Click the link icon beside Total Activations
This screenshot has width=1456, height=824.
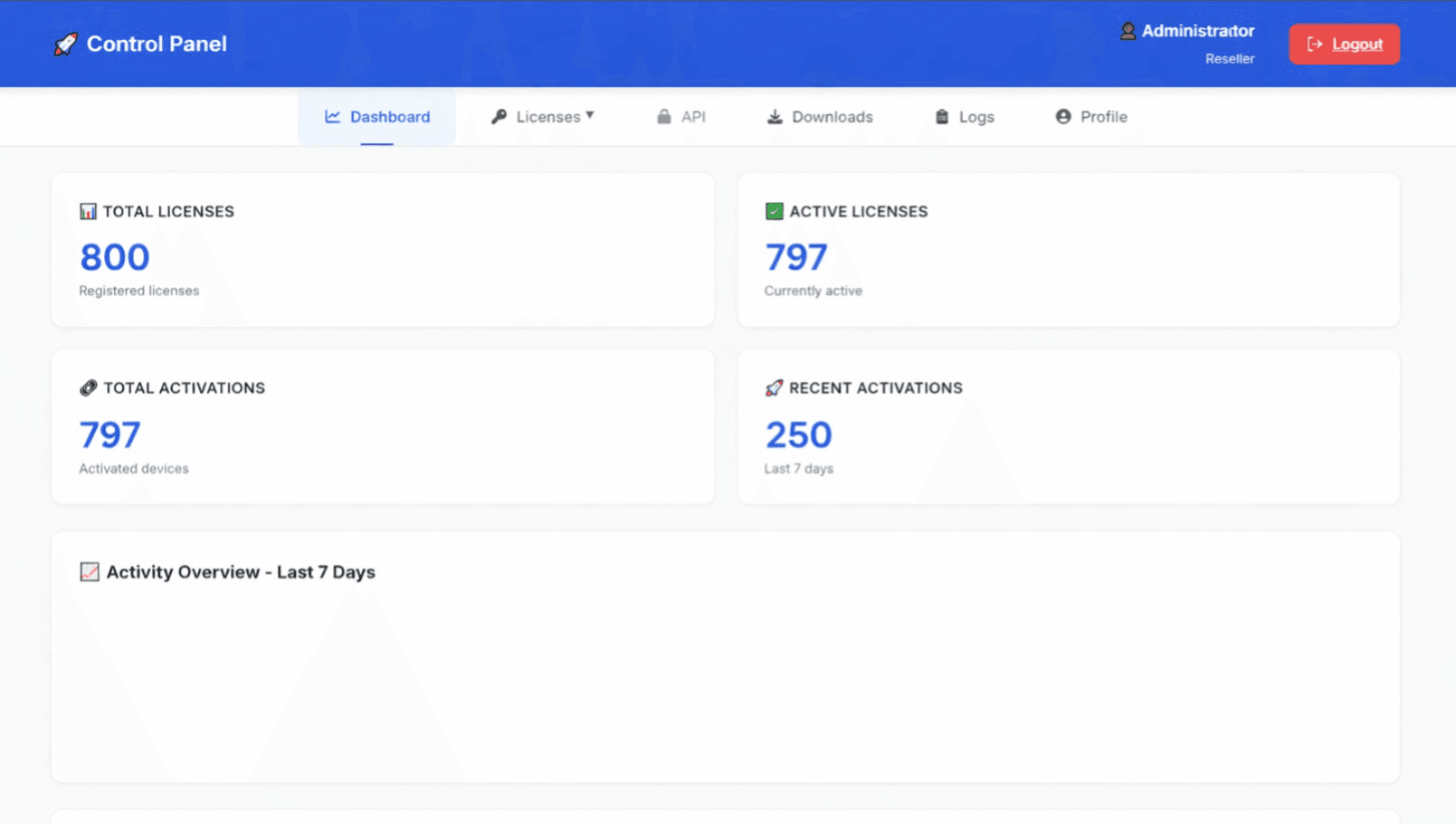pos(88,388)
